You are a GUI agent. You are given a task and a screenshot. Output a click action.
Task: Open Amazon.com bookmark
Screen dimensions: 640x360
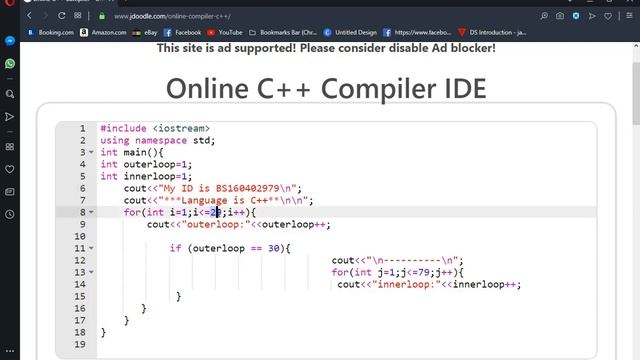point(103,32)
